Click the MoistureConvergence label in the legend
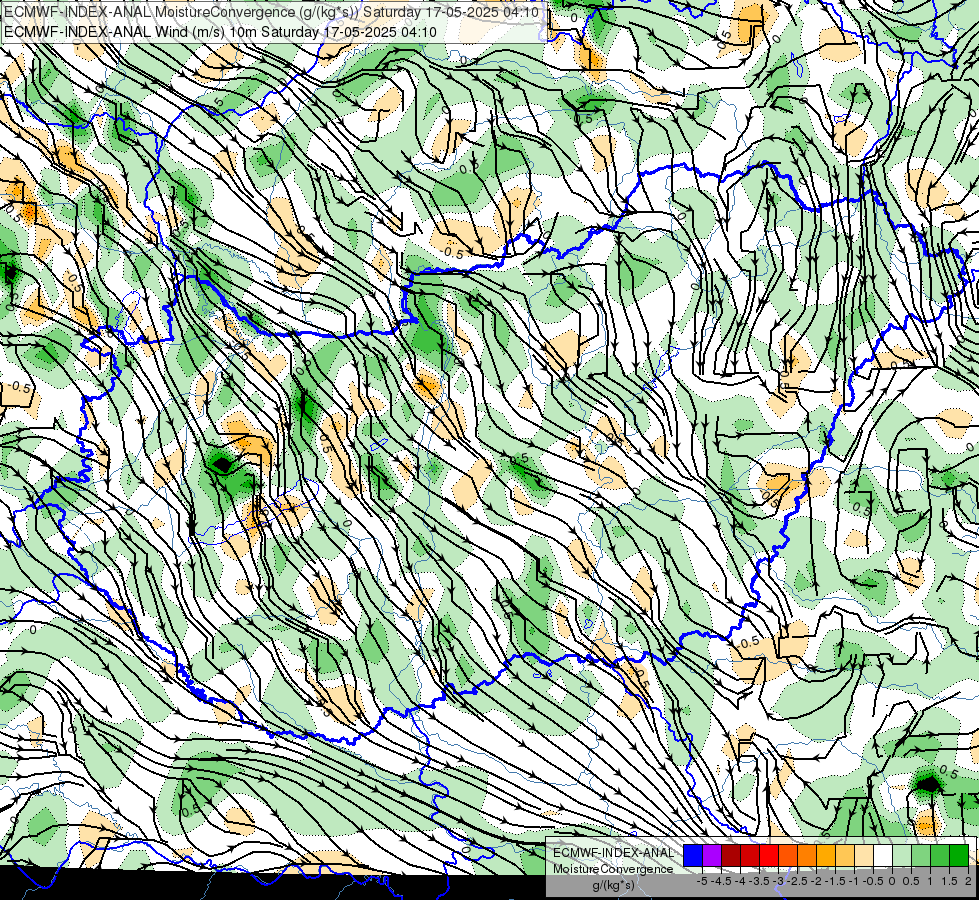This screenshot has height=900, width=979. 613,869
